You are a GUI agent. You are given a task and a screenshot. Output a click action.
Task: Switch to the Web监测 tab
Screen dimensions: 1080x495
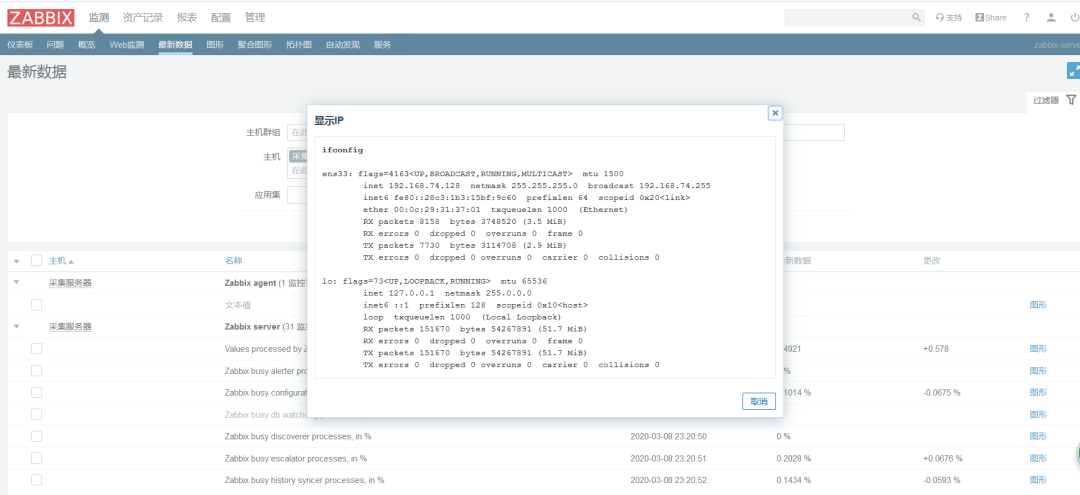click(x=127, y=45)
